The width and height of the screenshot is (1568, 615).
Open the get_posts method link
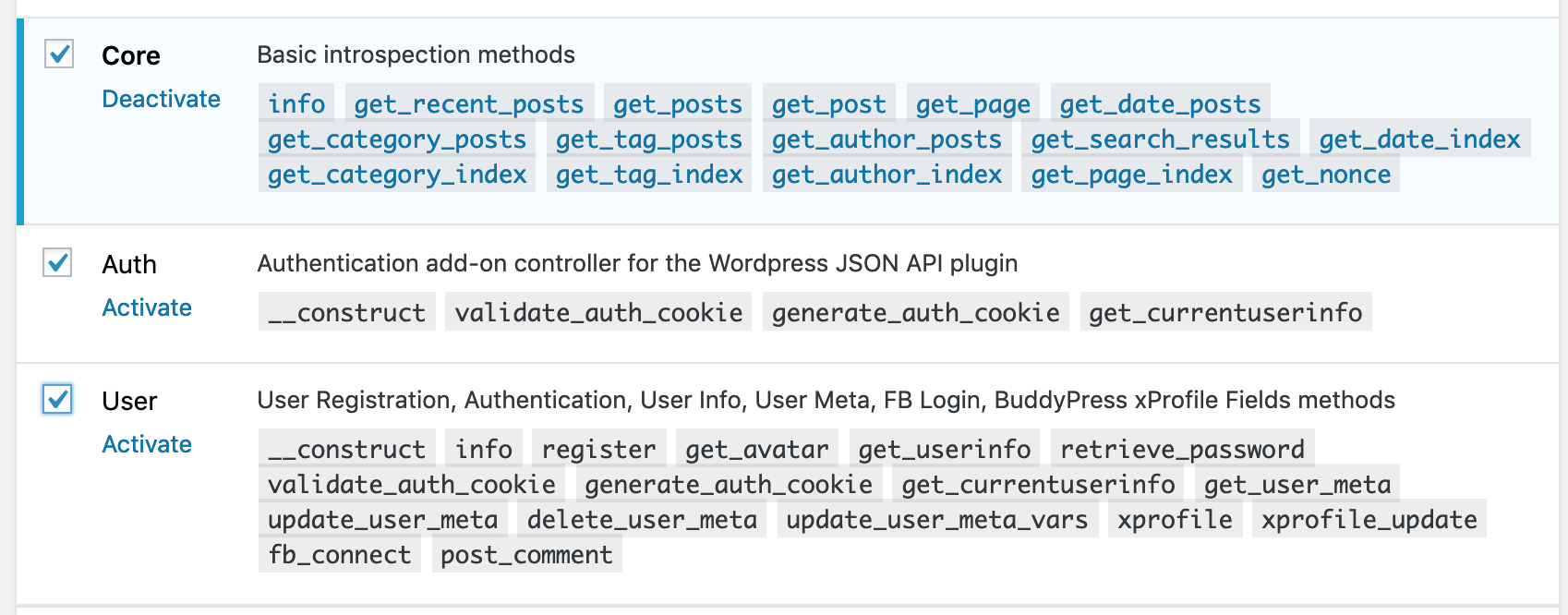tap(678, 103)
